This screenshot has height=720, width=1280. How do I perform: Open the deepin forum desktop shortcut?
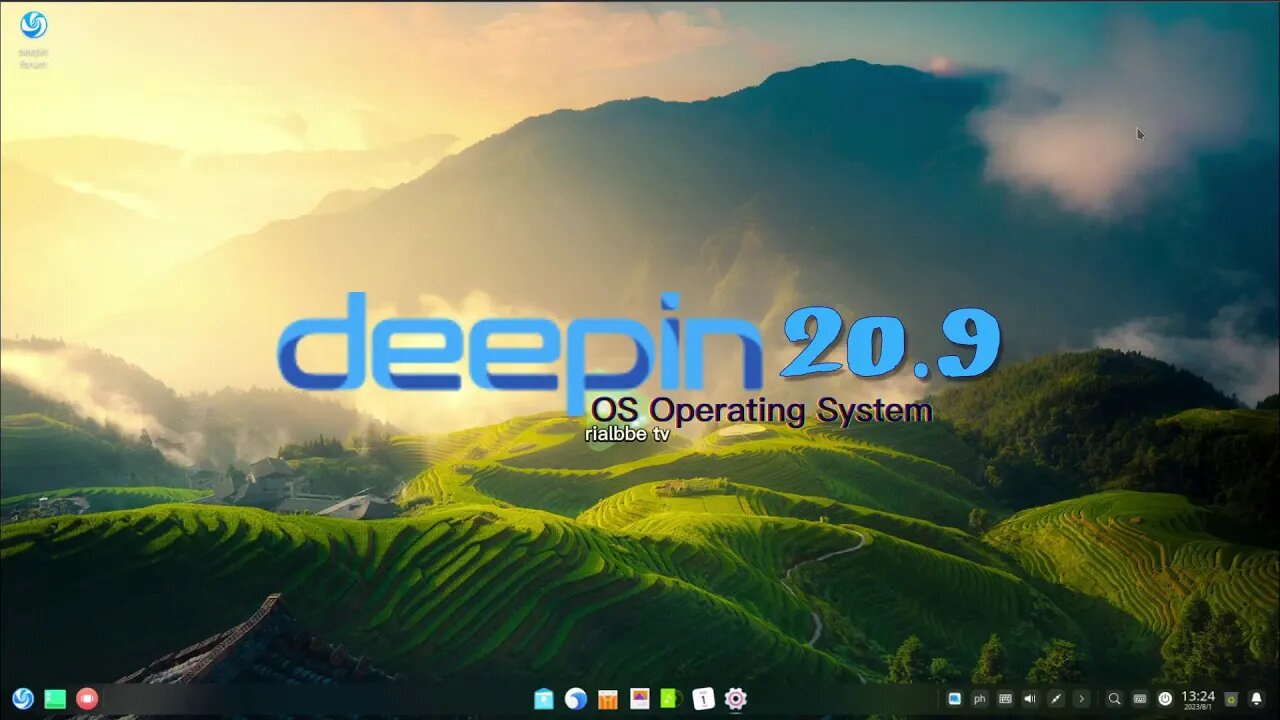(x=33, y=38)
